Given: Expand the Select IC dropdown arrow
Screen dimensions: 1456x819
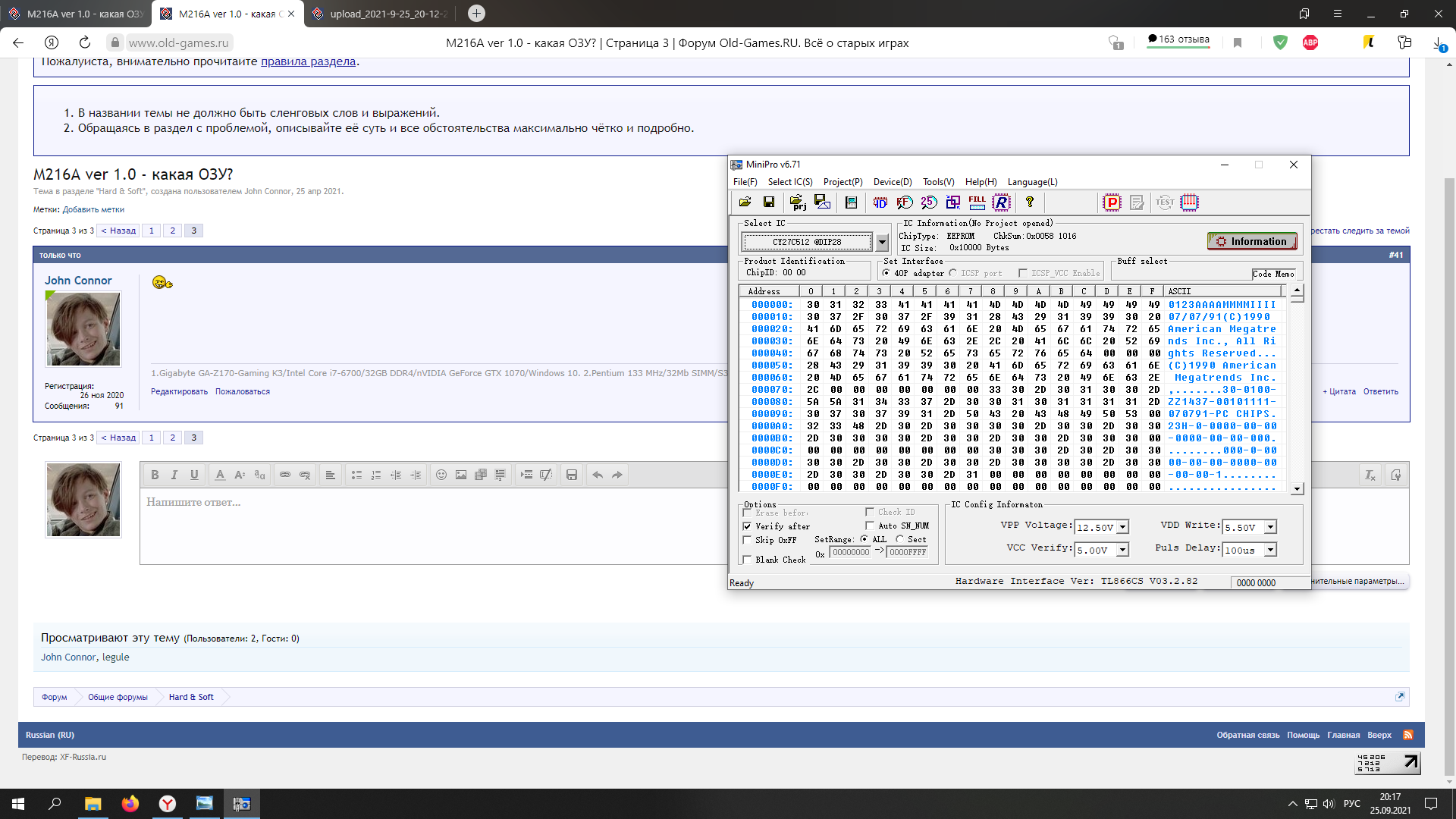Looking at the screenshot, I should click(881, 243).
